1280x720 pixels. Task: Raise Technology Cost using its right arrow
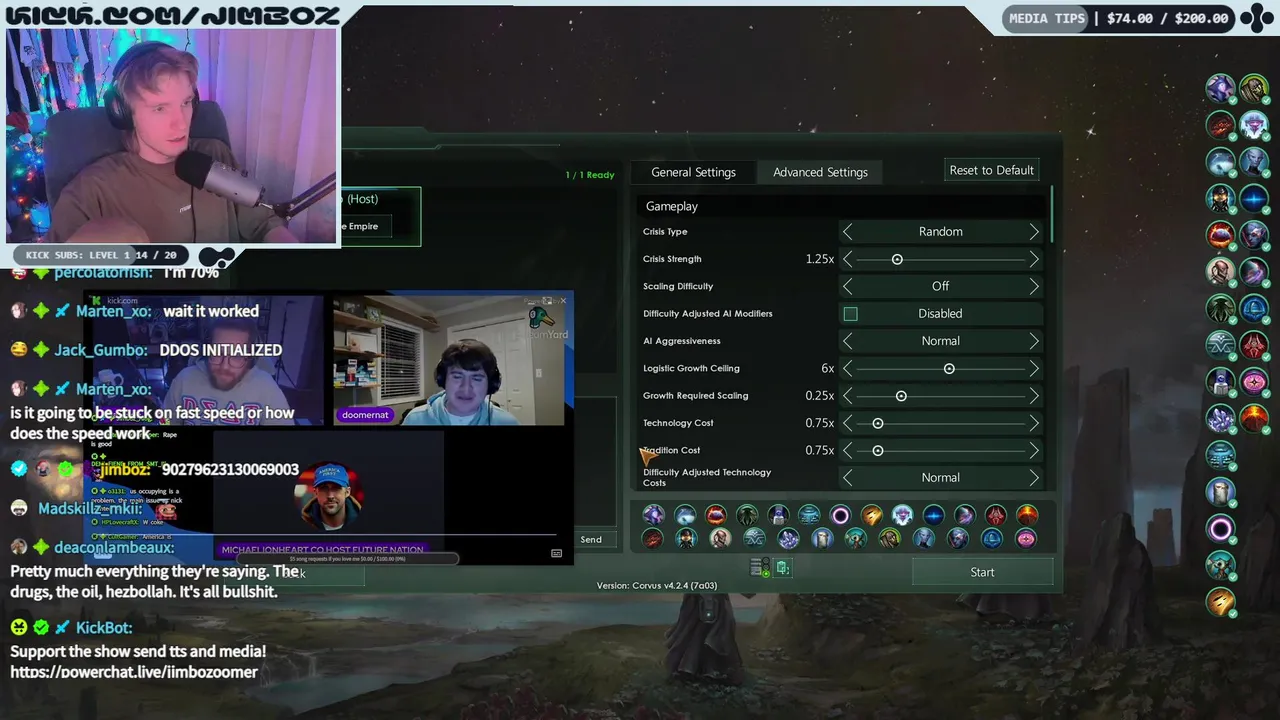(1034, 423)
